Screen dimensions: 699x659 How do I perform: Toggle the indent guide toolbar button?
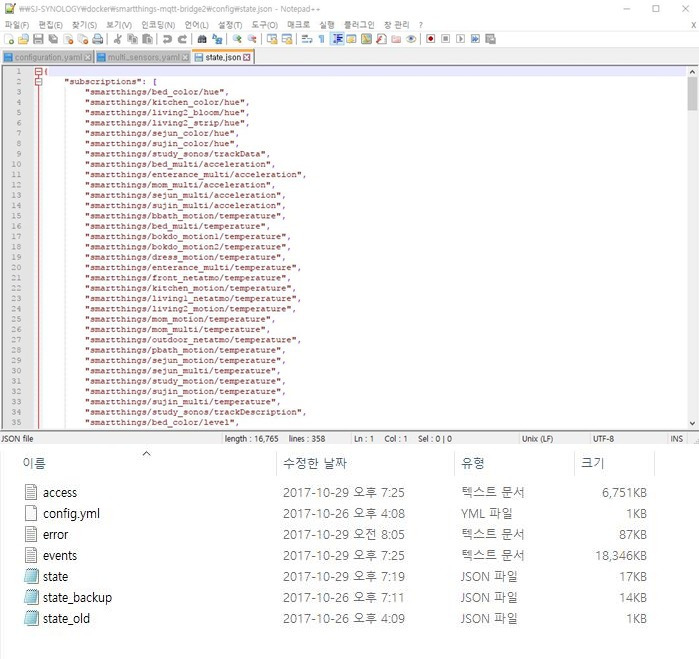click(x=337, y=39)
